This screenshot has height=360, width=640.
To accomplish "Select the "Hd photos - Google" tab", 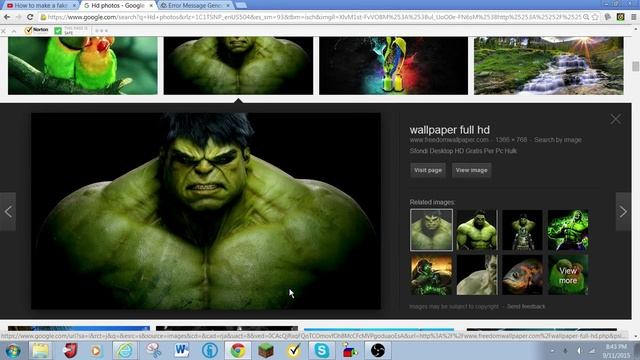I will pos(118,5).
